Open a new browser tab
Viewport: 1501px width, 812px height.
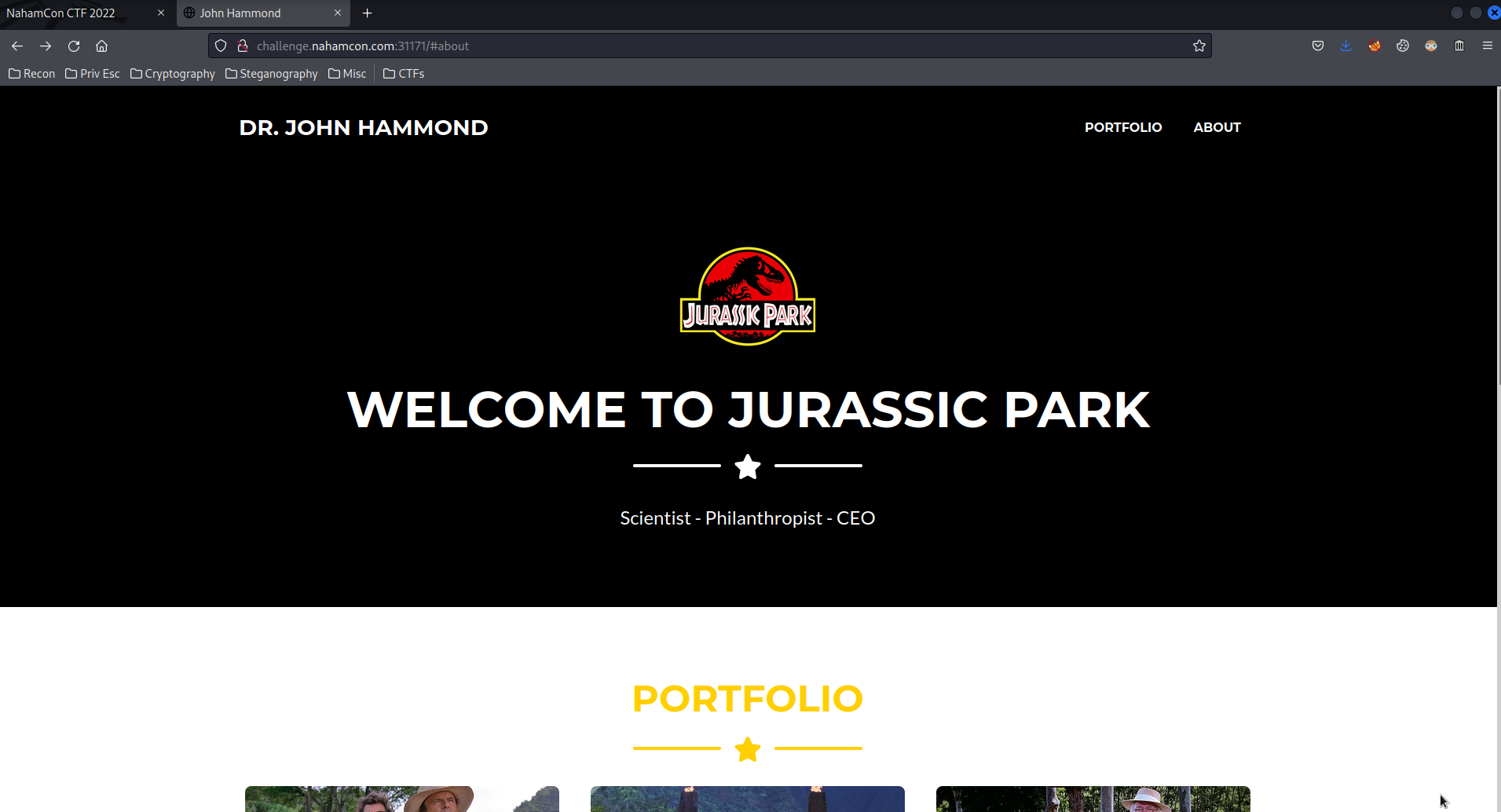click(367, 13)
